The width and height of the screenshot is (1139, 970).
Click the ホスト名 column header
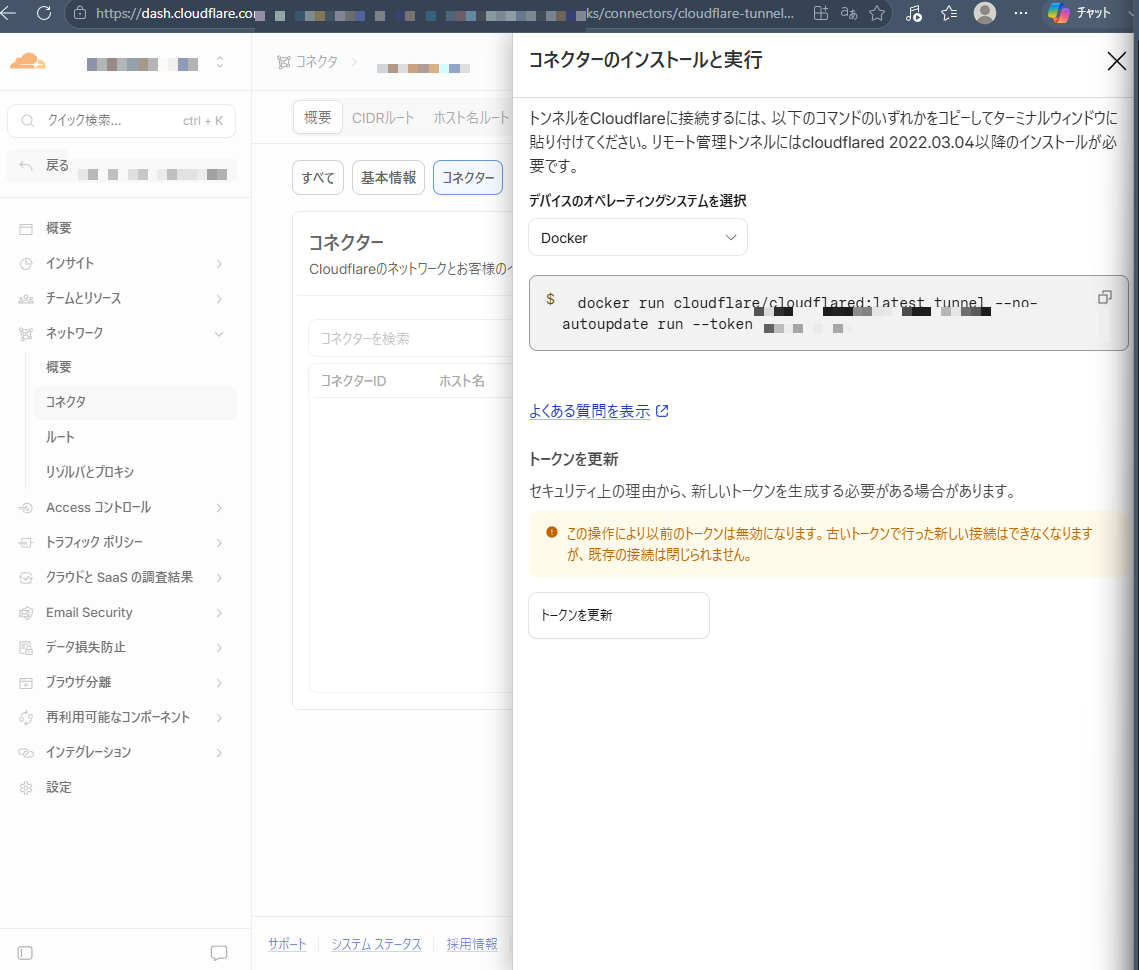click(461, 381)
